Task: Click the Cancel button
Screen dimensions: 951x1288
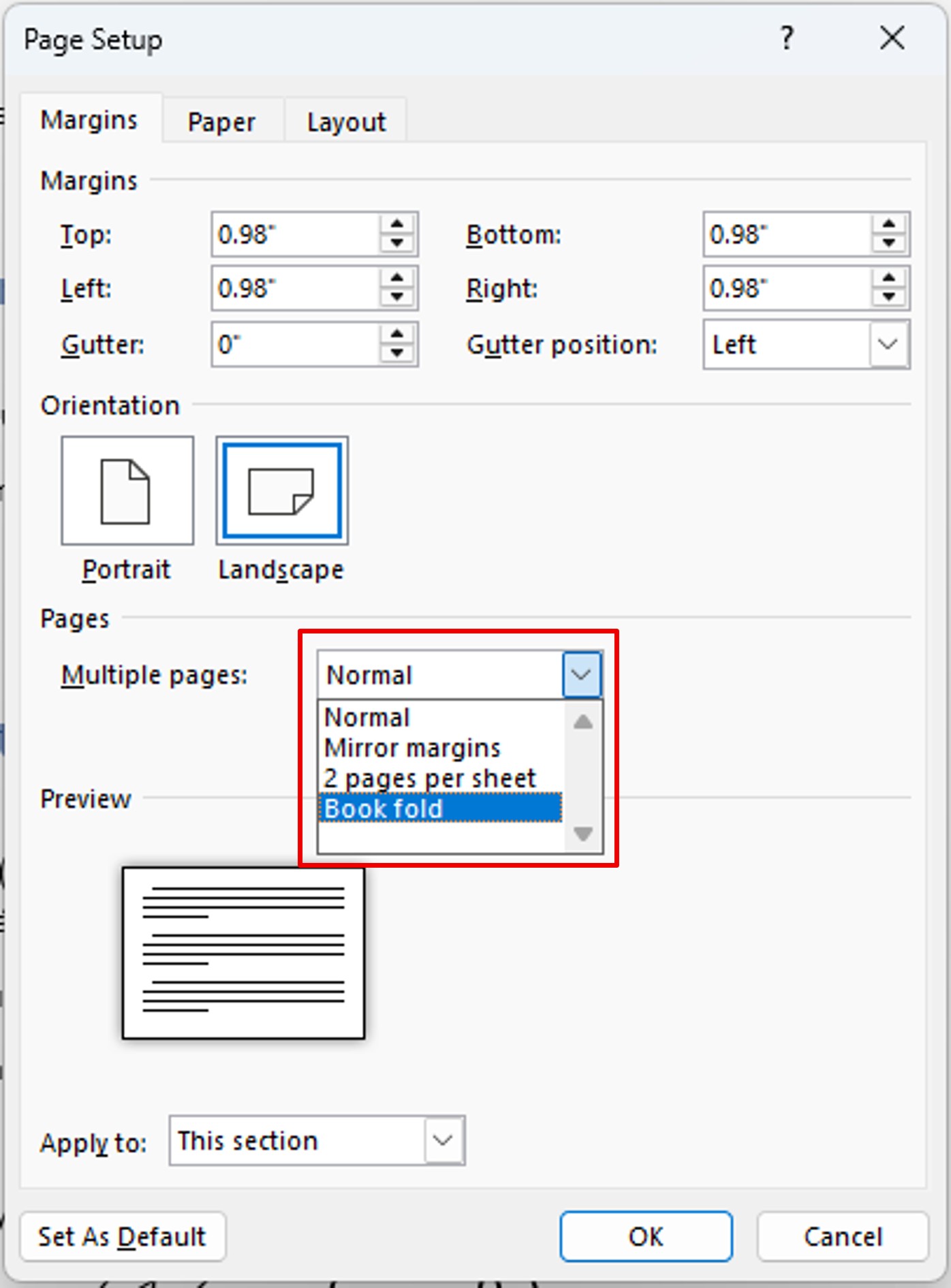Action: tap(843, 1236)
